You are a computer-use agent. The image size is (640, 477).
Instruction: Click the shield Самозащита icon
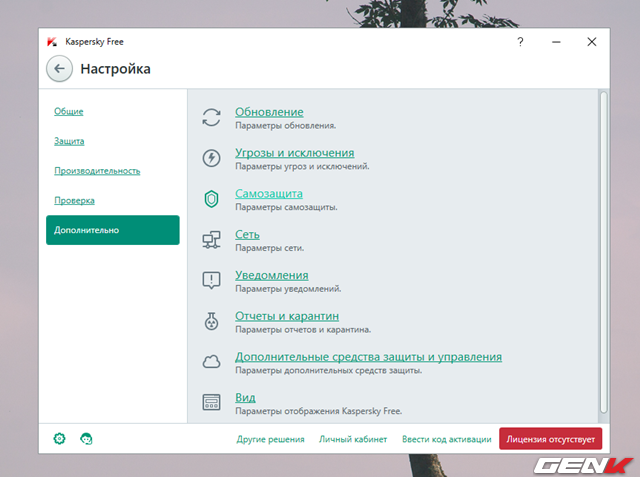point(211,199)
